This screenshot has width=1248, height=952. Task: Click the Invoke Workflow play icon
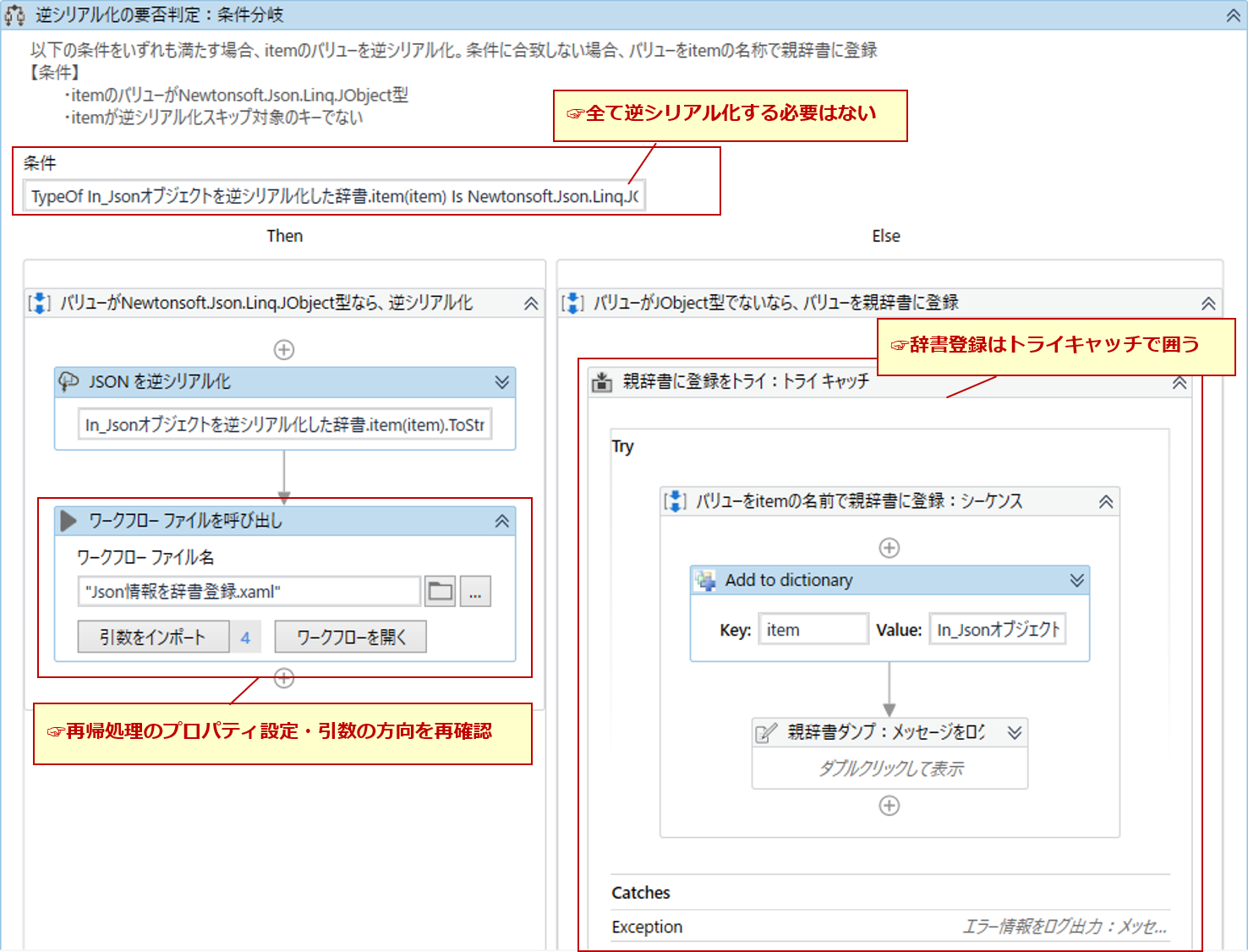click(x=69, y=521)
